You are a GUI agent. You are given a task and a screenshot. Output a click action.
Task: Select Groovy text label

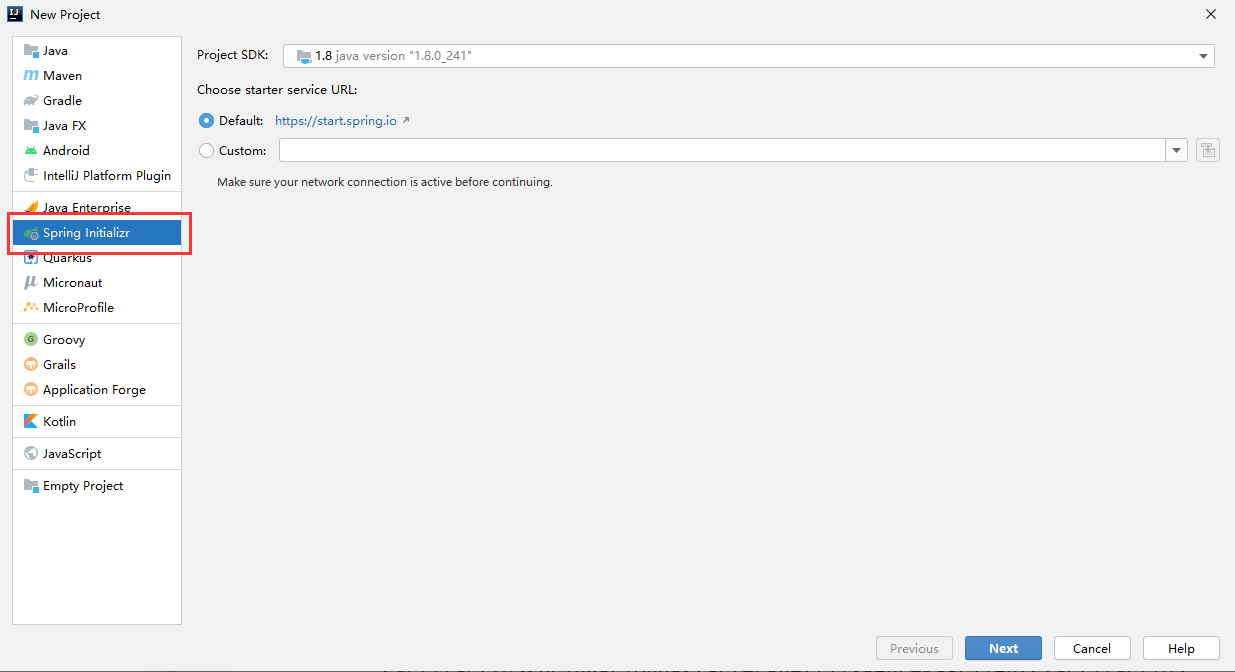pyautogui.click(x=64, y=339)
